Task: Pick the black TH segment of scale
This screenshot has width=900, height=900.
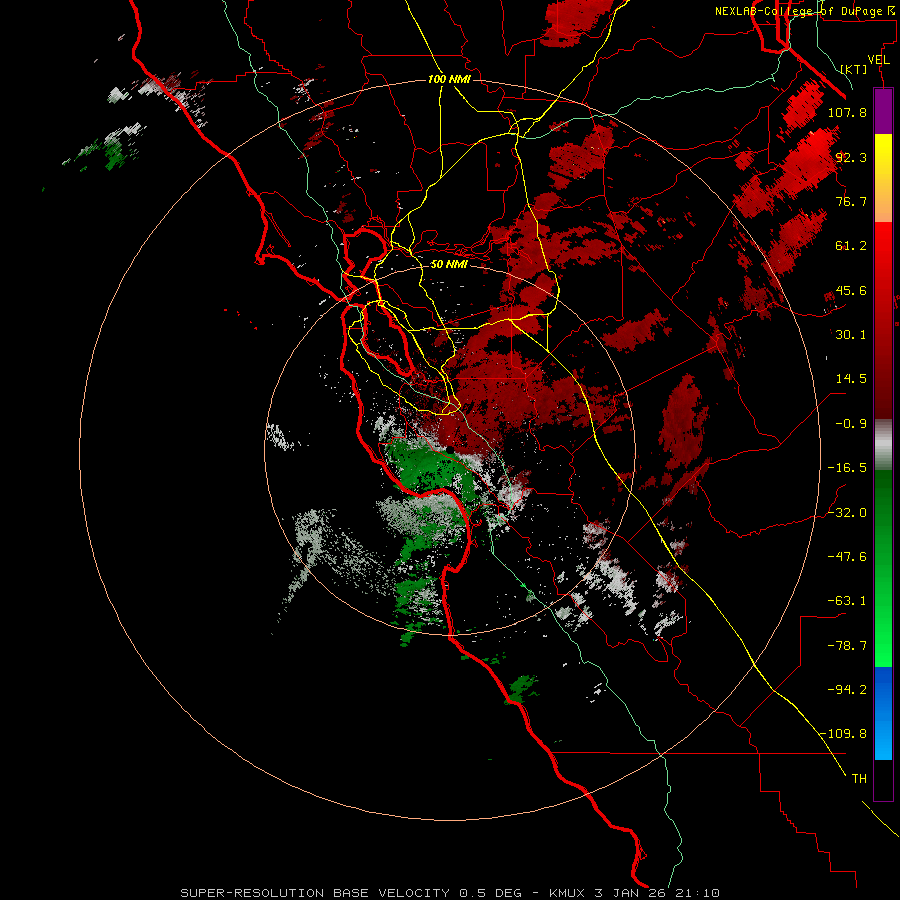Action: pyautogui.click(x=883, y=779)
